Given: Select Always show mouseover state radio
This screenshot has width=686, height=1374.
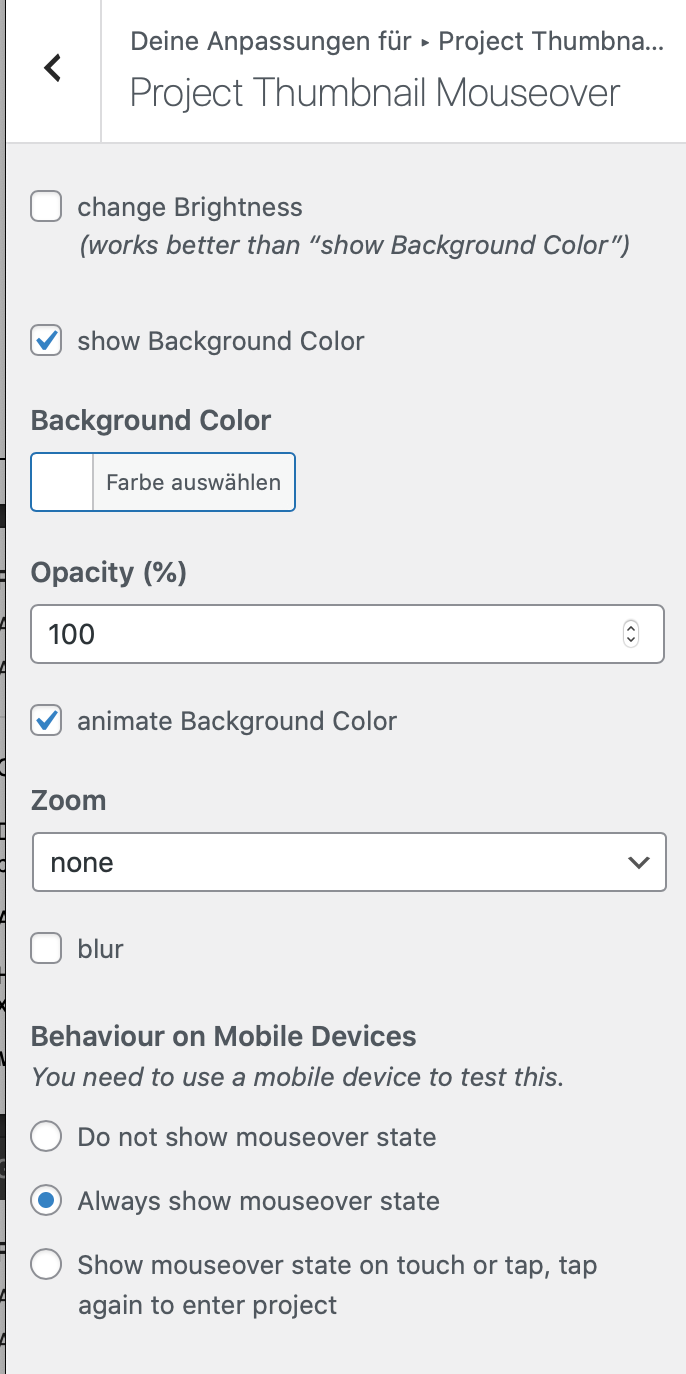Looking at the screenshot, I should (x=46, y=1201).
